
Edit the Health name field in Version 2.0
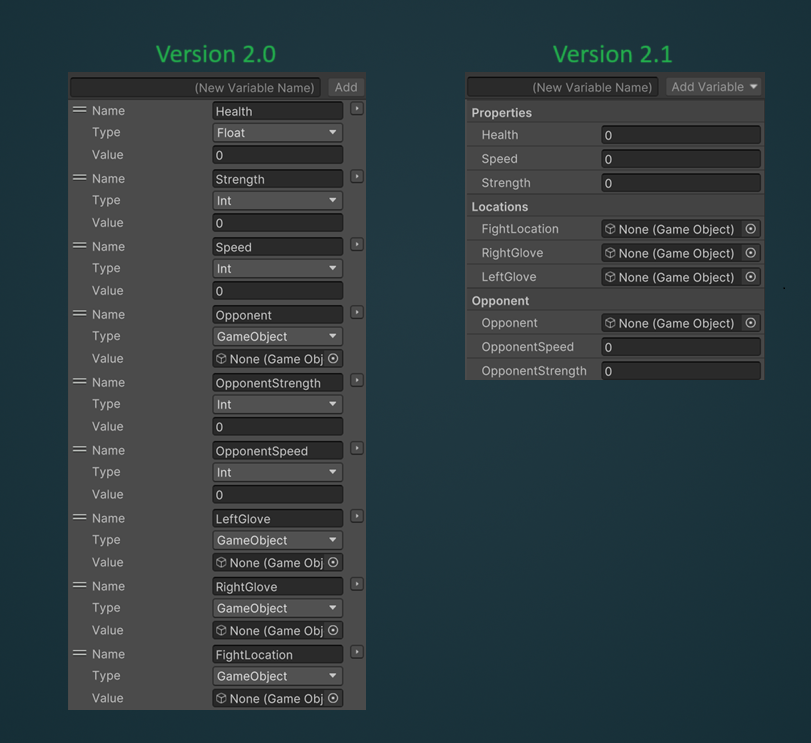(278, 111)
